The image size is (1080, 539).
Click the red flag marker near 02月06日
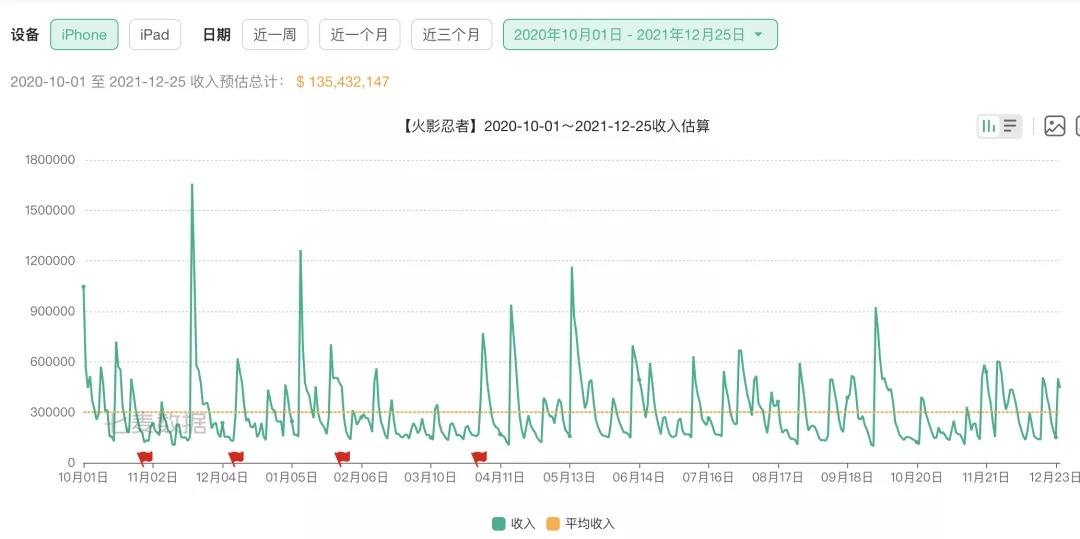[342, 458]
